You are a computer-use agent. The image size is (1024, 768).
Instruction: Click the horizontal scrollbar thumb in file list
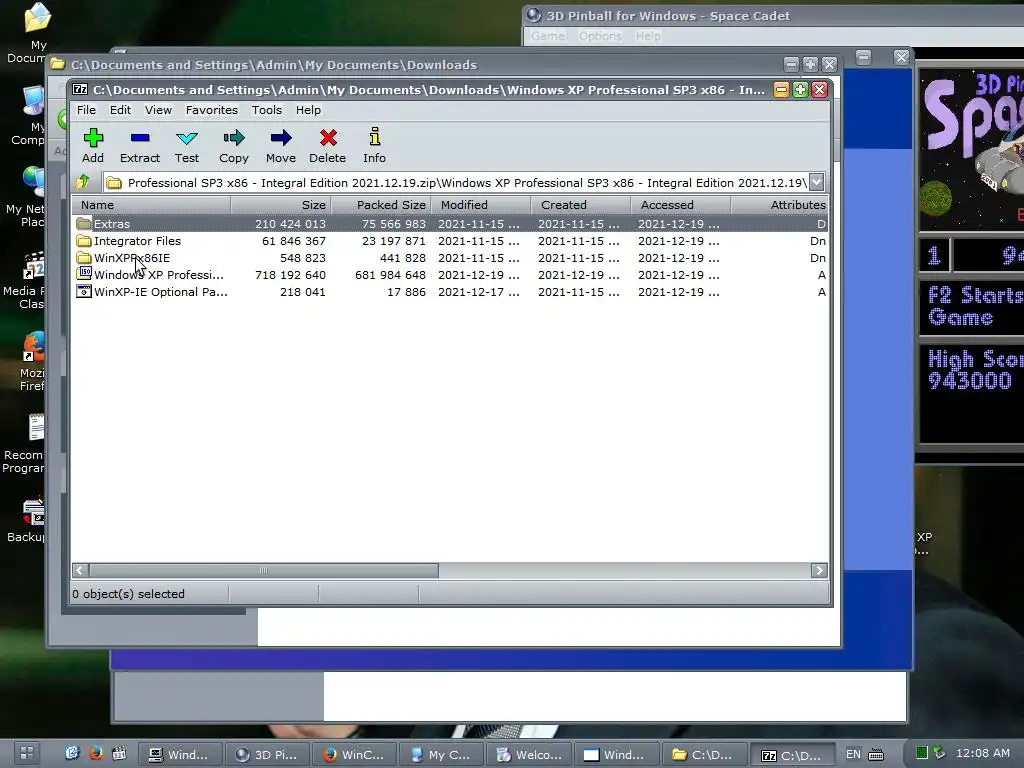(264, 570)
